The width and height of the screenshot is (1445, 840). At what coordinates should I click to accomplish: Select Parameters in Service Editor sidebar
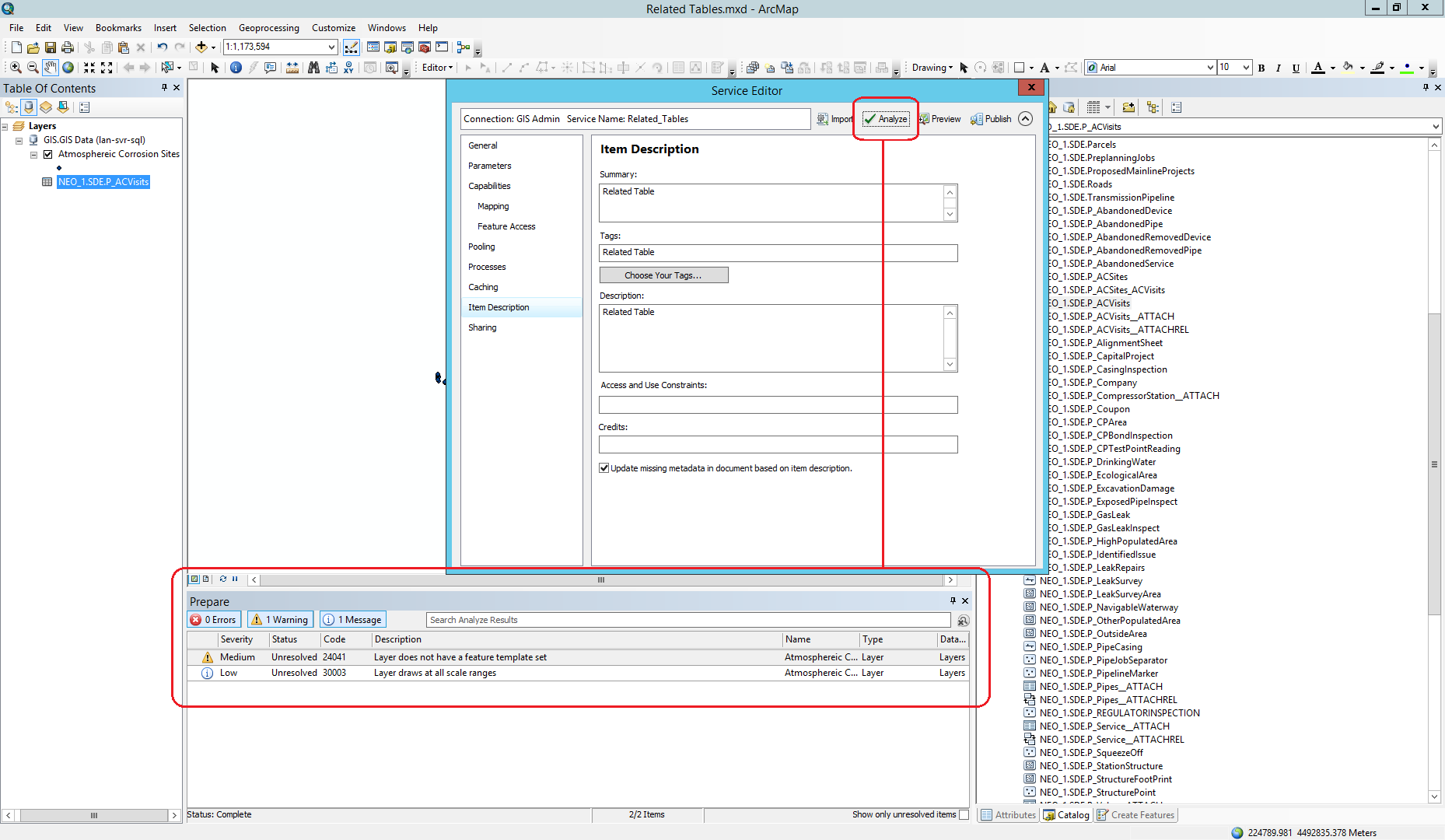tap(490, 166)
